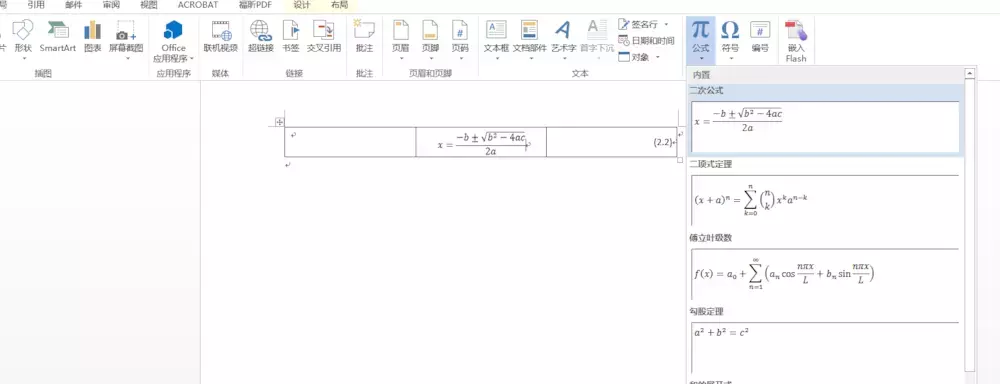The width and height of the screenshot is (1000, 384).
Task: Open Office apps (应用程序)
Action: click(x=173, y=40)
